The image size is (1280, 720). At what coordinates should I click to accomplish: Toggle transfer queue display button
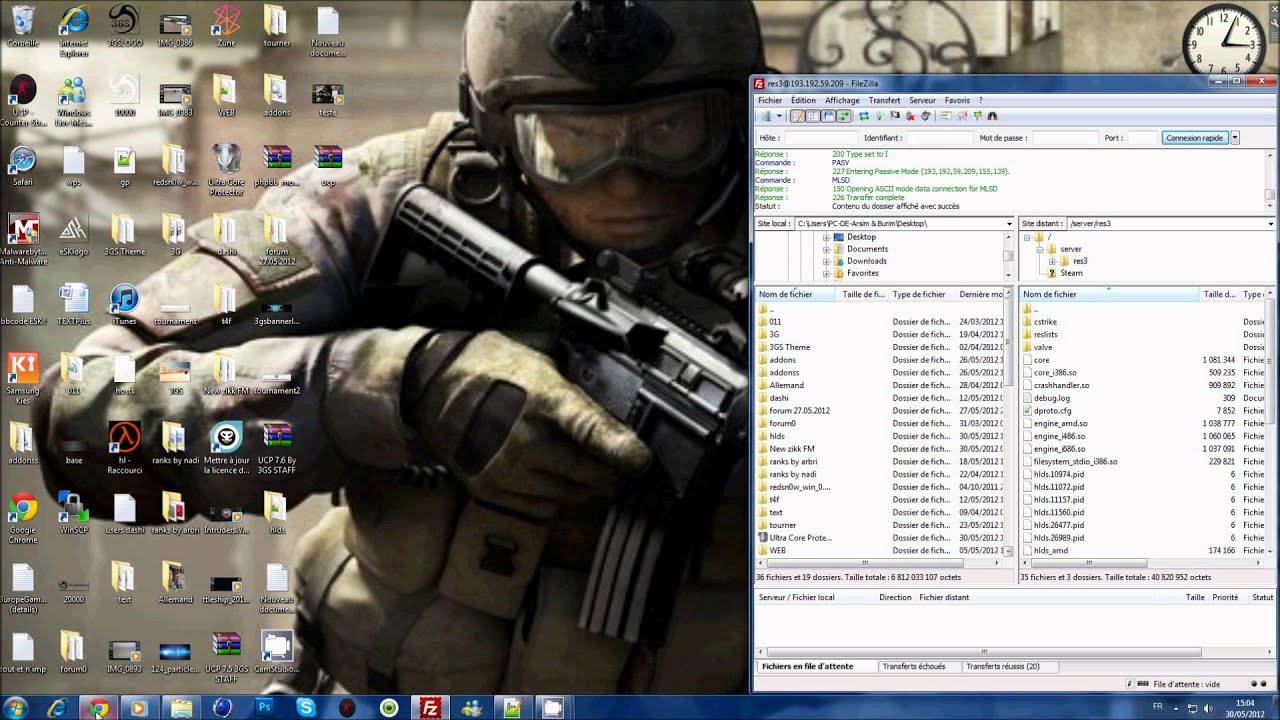[844, 116]
